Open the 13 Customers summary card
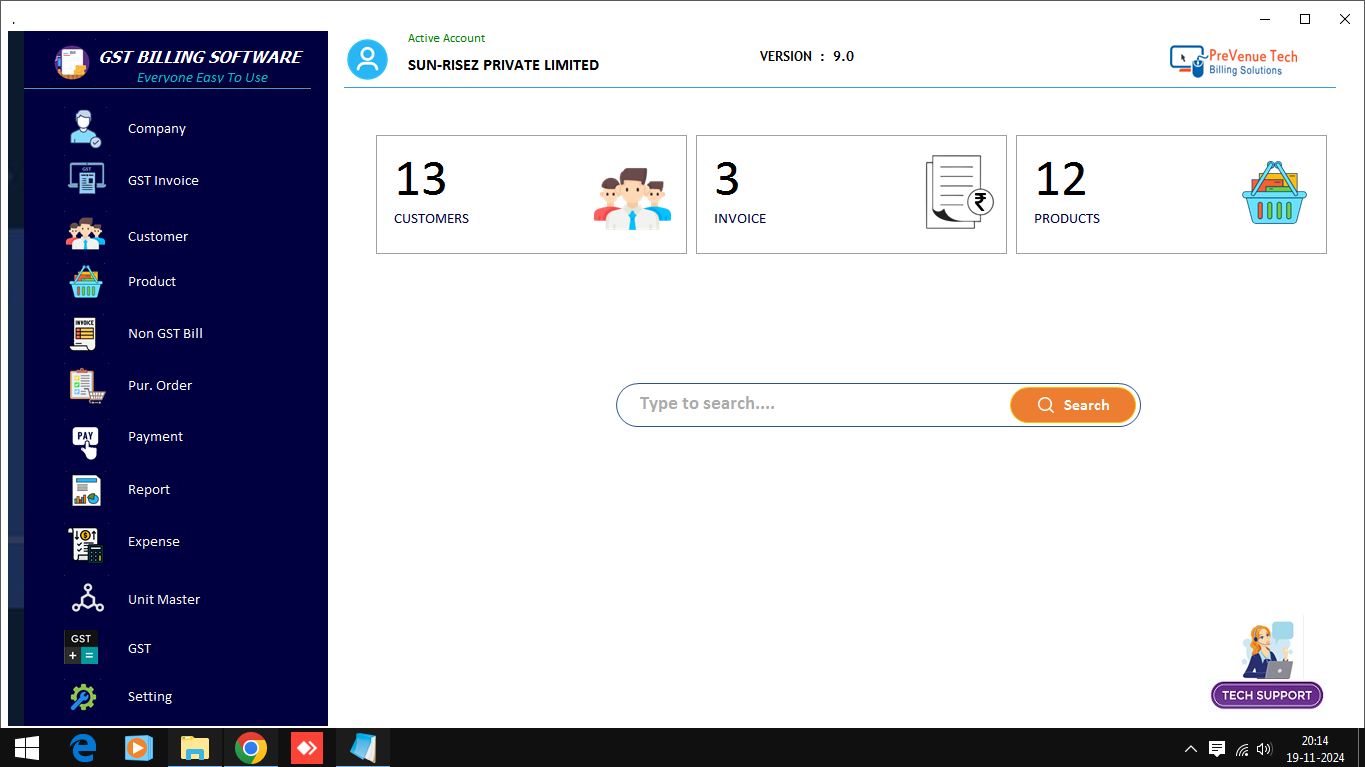This screenshot has width=1365, height=767. (531, 194)
